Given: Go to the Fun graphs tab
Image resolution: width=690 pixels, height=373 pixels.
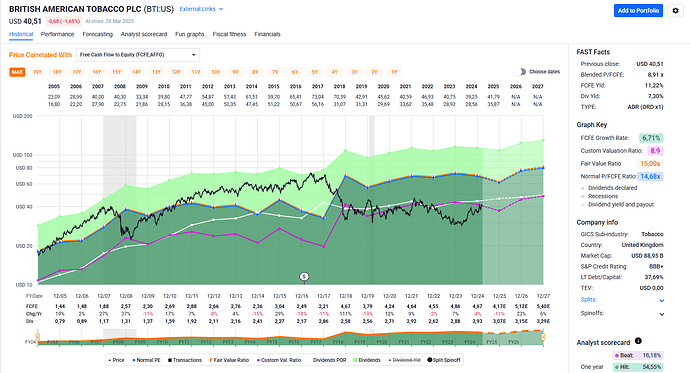Looking at the screenshot, I should pyautogui.click(x=190, y=34).
